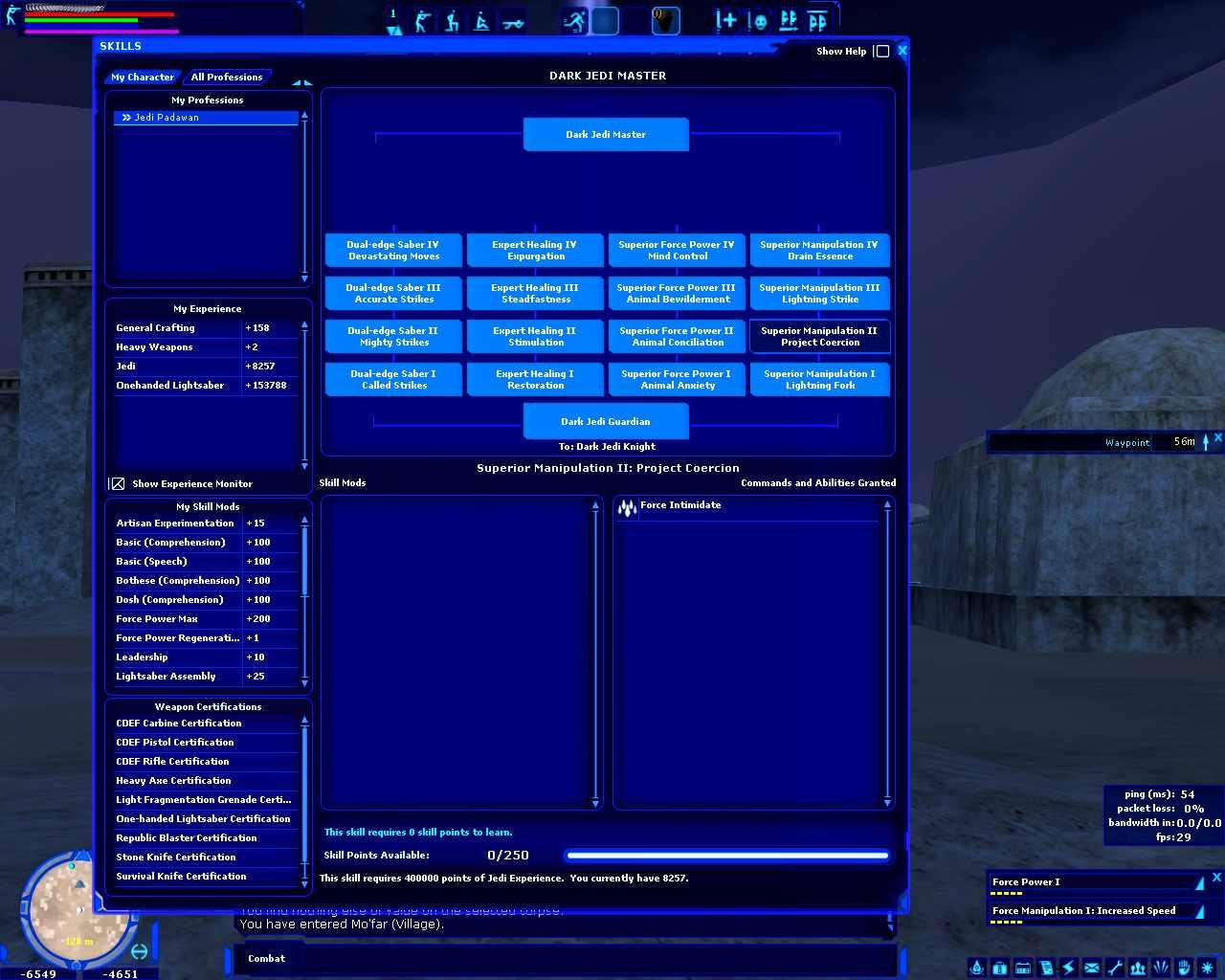The height and width of the screenshot is (980, 1225).
Task: Click the chat input field
Action: [x=565, y=959]
